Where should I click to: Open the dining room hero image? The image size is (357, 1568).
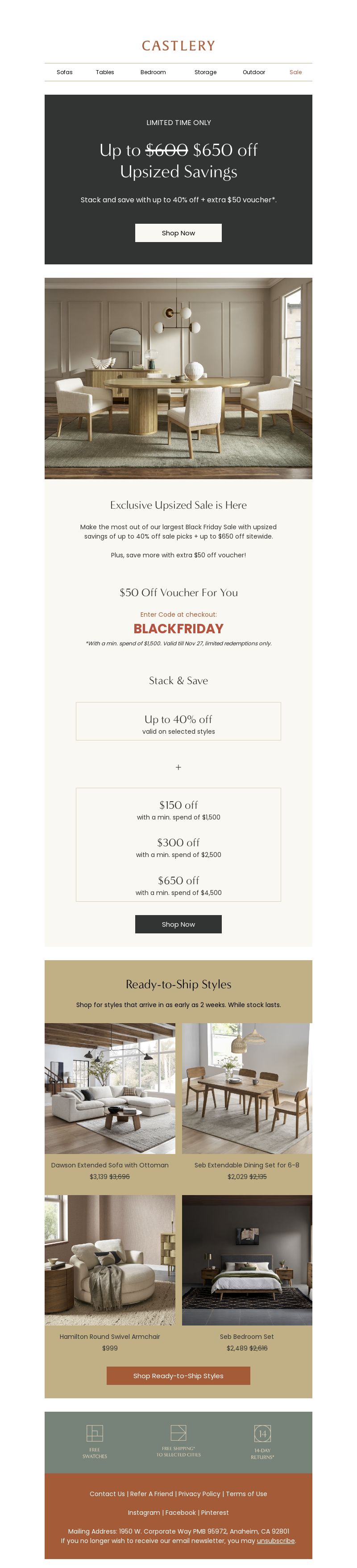pos(178,378)
